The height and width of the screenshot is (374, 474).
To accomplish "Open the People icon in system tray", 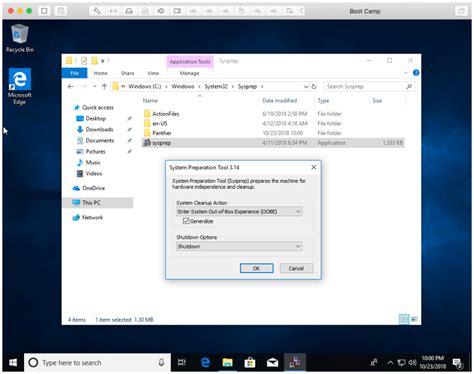I will [x=374, y=362].
